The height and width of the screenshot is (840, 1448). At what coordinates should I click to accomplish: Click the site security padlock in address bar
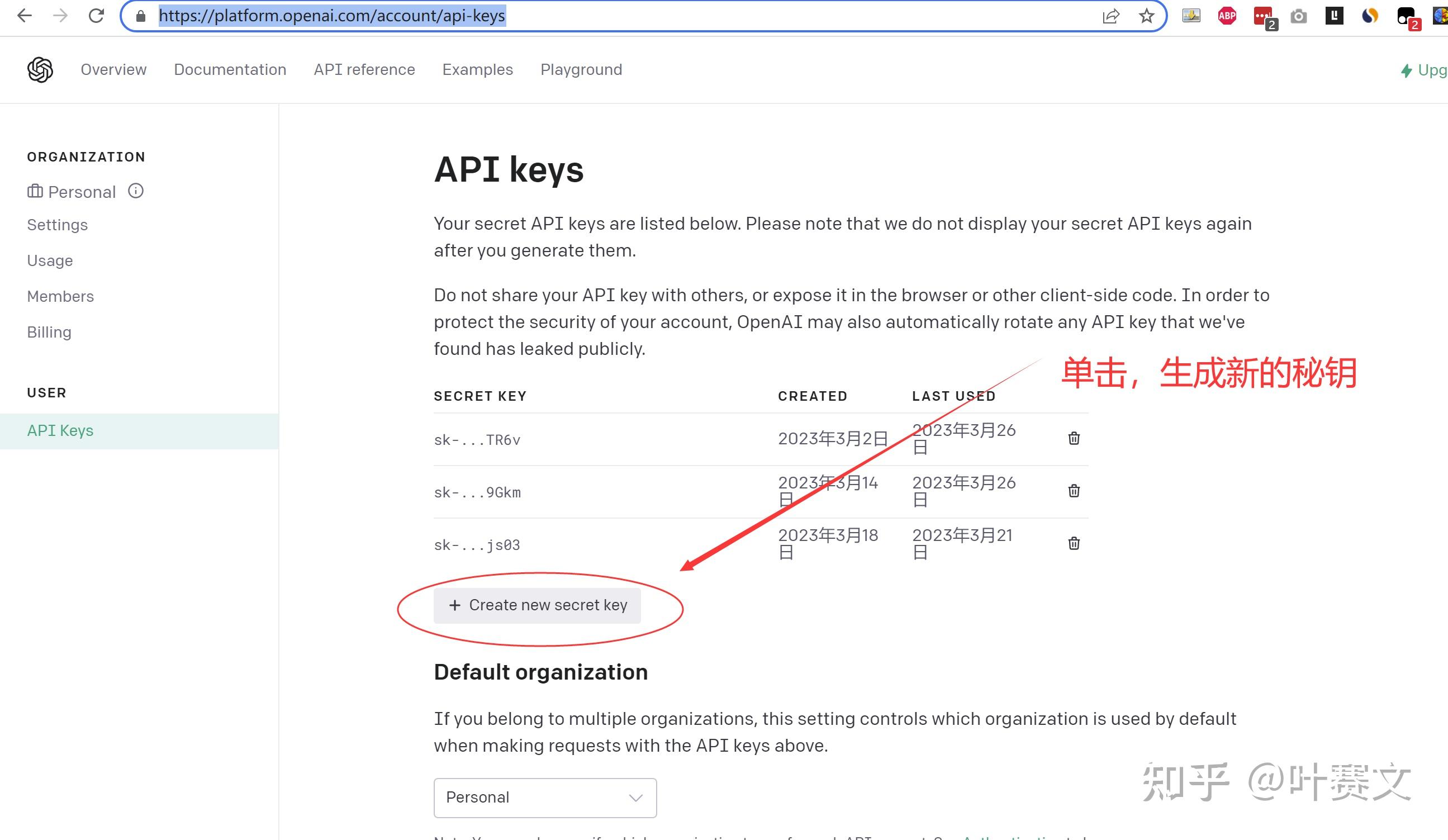140,16
